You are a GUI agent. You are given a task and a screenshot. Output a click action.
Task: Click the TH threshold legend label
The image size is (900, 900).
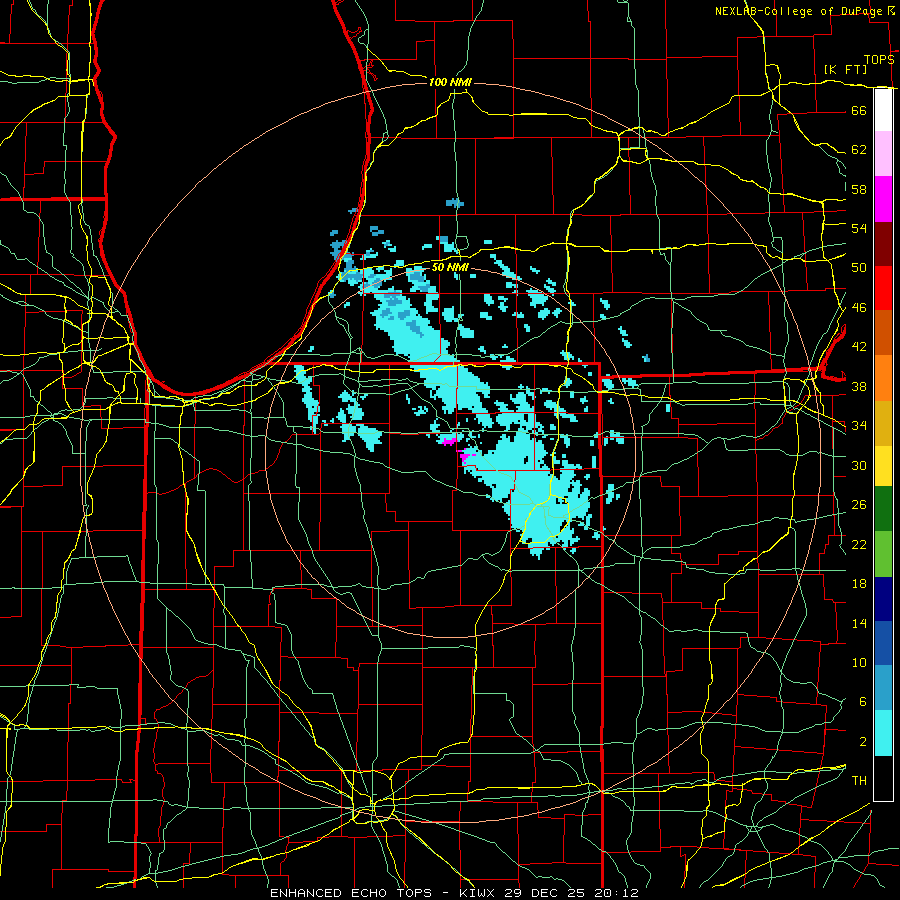coord(859,780)
